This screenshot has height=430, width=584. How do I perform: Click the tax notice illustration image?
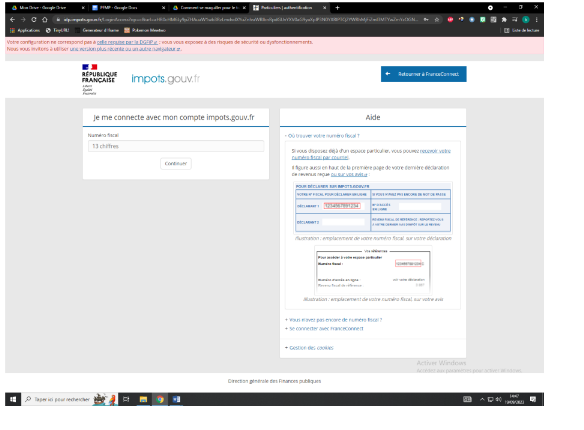tap(373, 270)
